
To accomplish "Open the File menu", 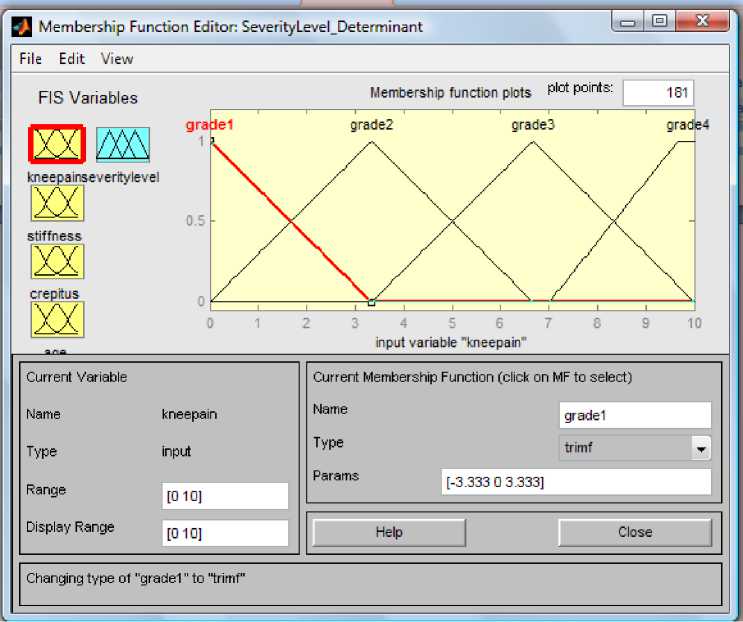I will coord(30,59).
